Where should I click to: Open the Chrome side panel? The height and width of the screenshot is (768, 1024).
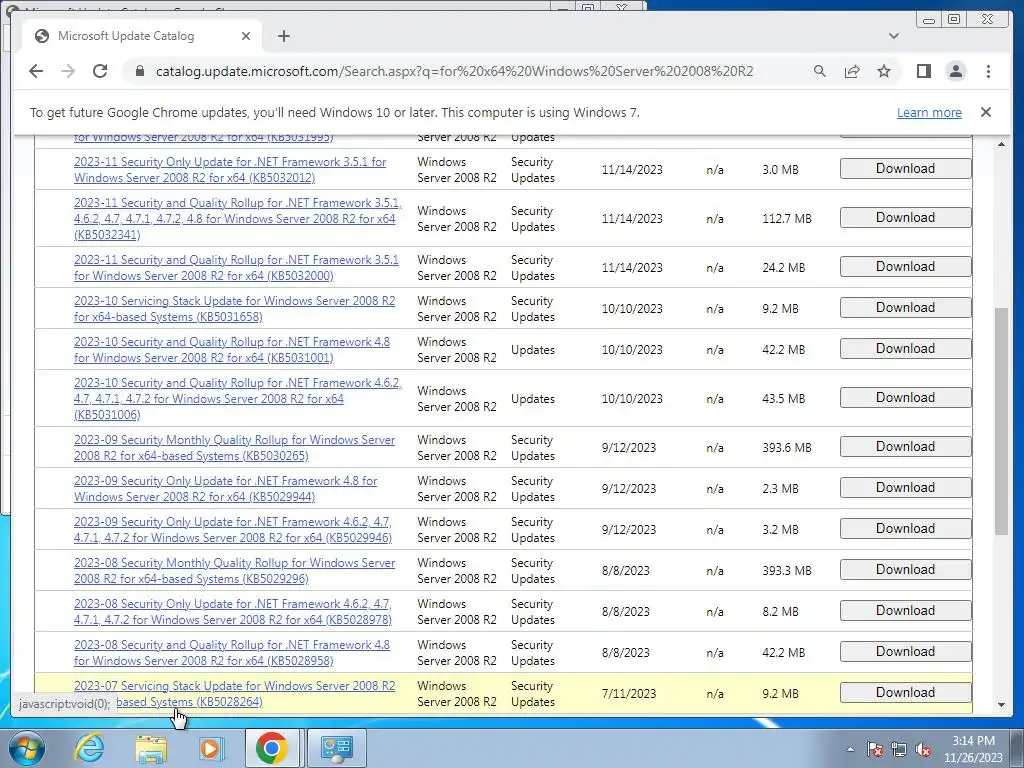(x=923, y=71)
